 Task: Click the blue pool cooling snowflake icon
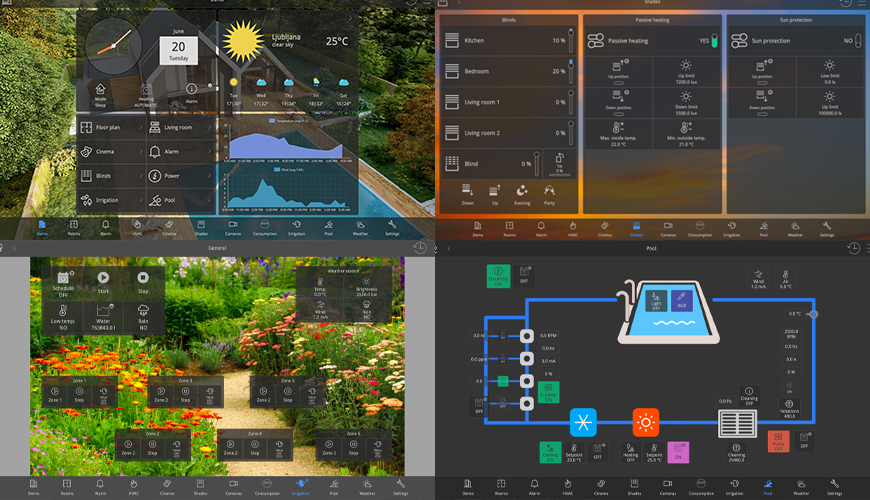[x=582, y=422]
